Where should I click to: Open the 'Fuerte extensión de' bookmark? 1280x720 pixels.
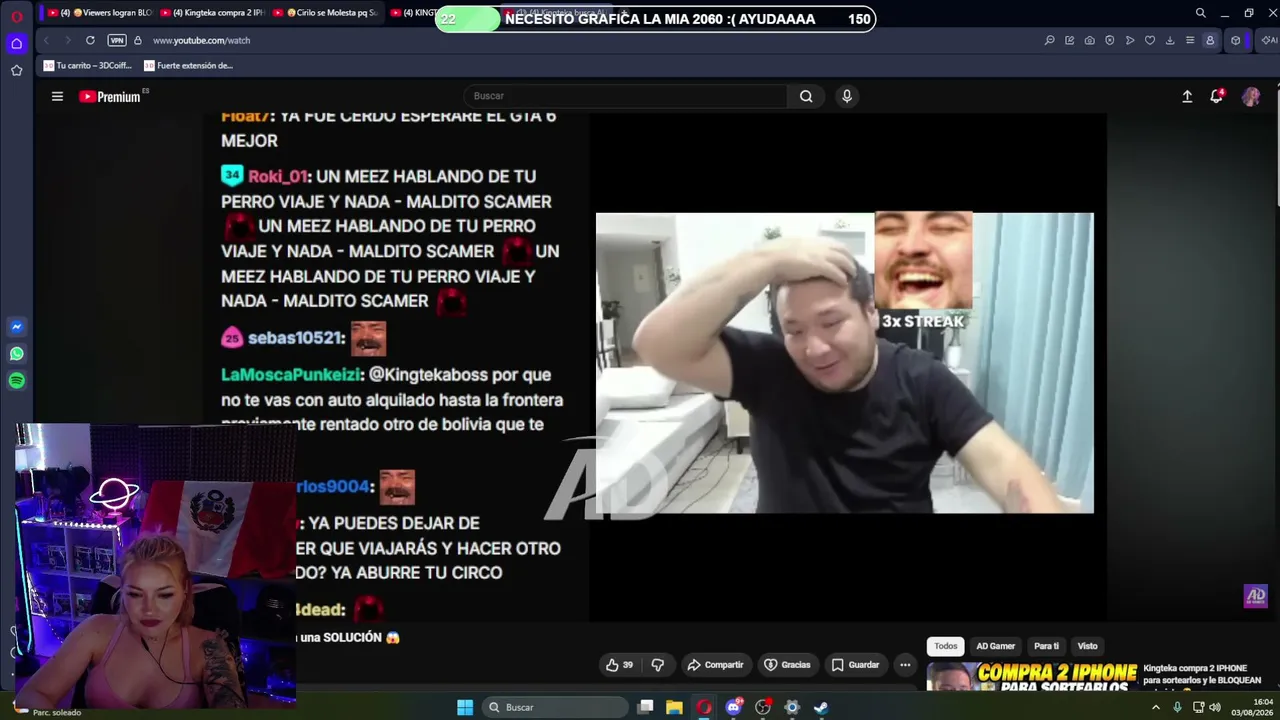(188, 66)
